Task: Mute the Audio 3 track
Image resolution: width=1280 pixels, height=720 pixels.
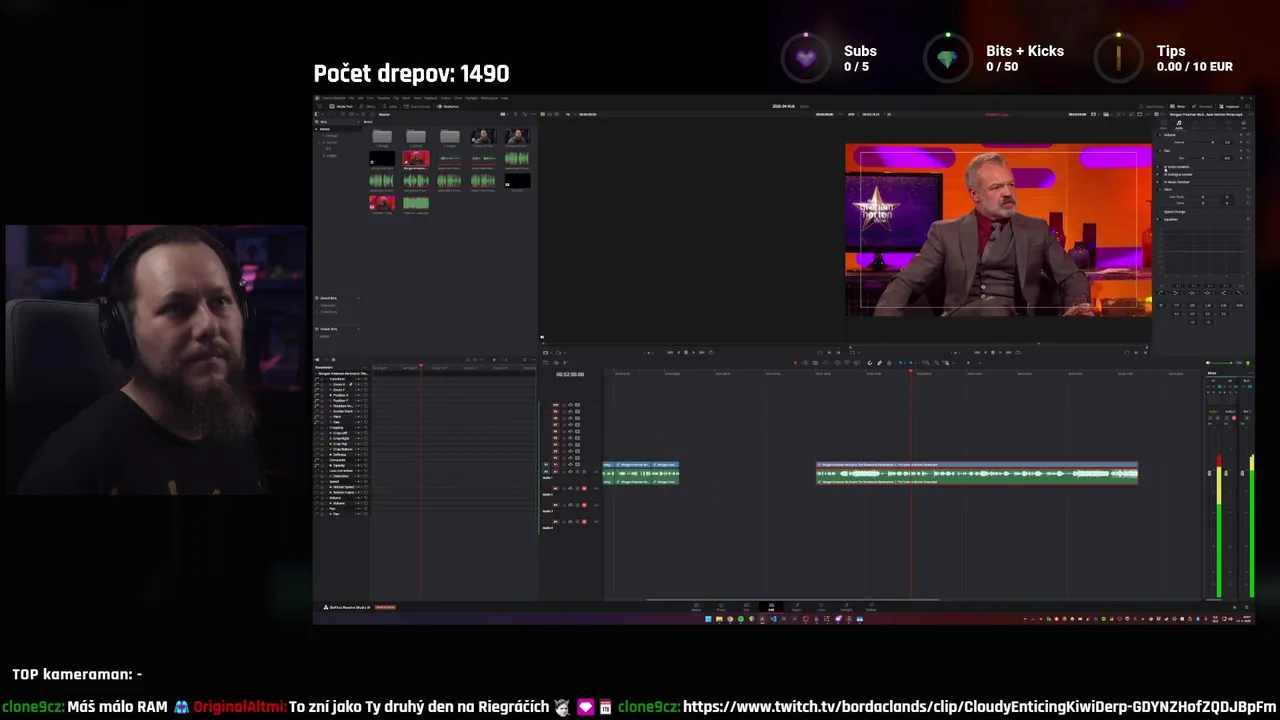Action: click(x=584, y=505)
